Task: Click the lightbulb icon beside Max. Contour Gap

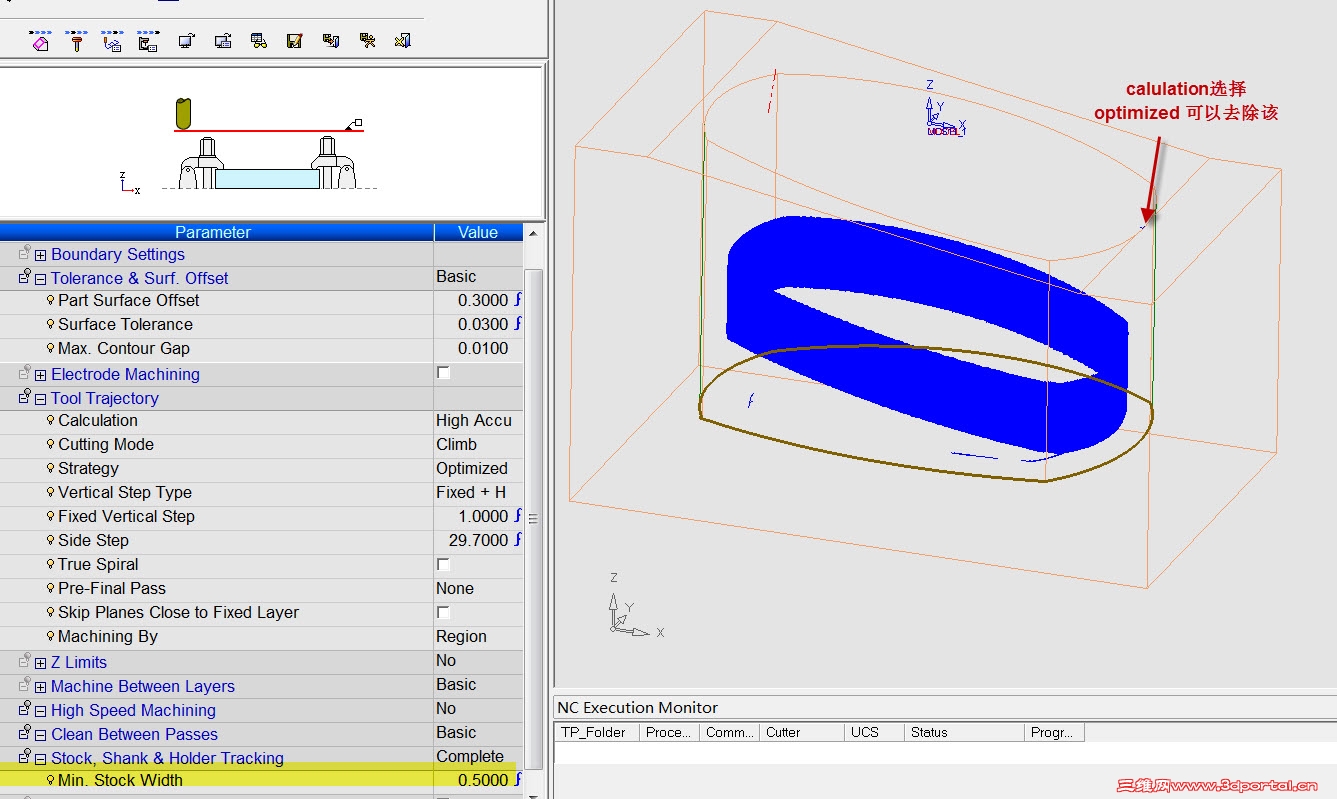Action: point(50,348)
